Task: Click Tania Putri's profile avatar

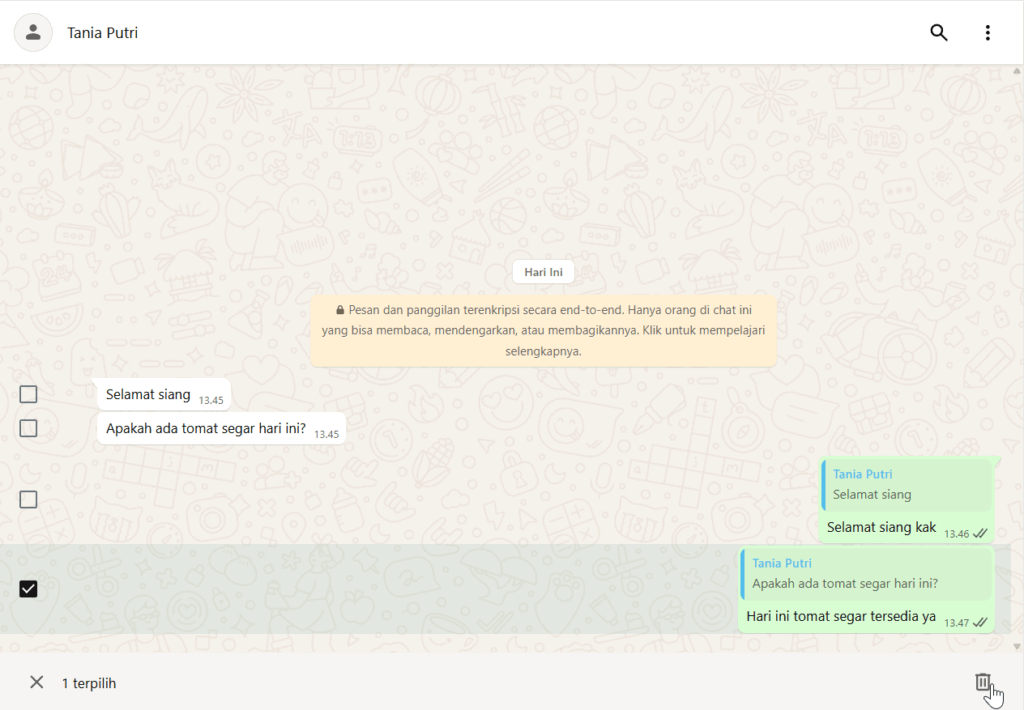Action: click(33, 32)
